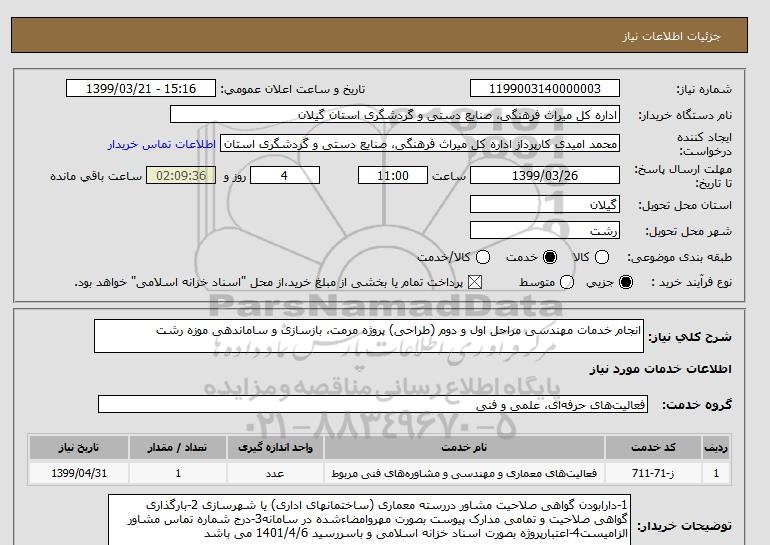
Task: Click service code cell ز-71-711
Action: pos(653,473)
